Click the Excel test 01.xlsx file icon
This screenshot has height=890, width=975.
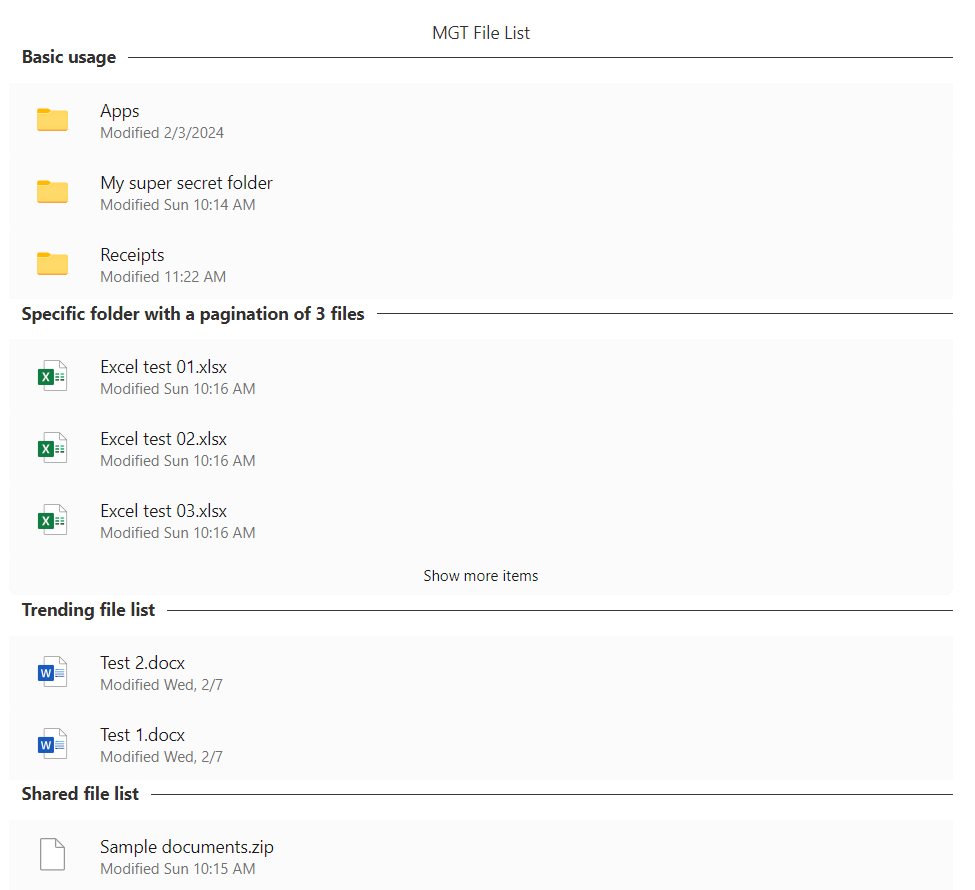(52, 376)
